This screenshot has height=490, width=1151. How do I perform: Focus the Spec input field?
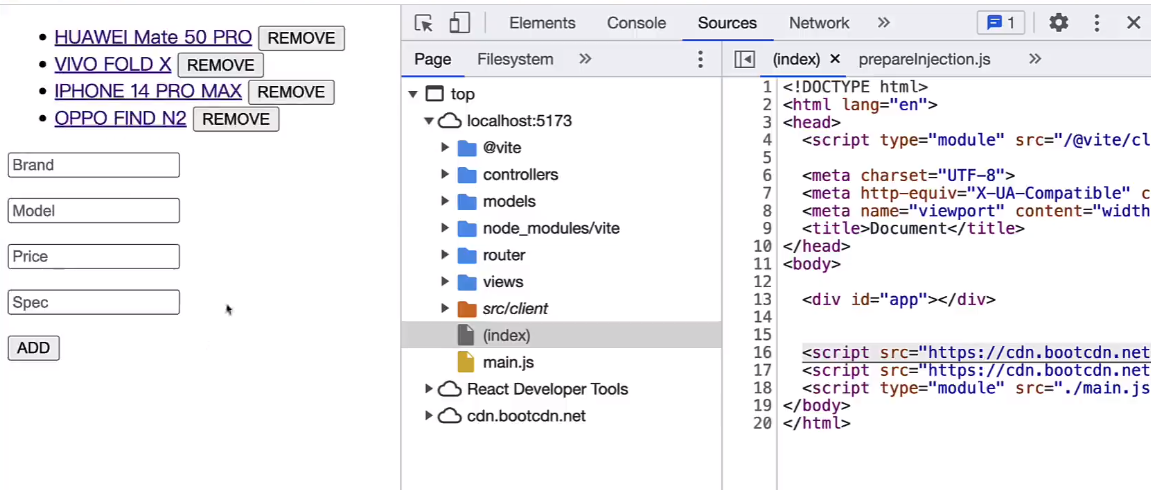[x=93, y=302]
